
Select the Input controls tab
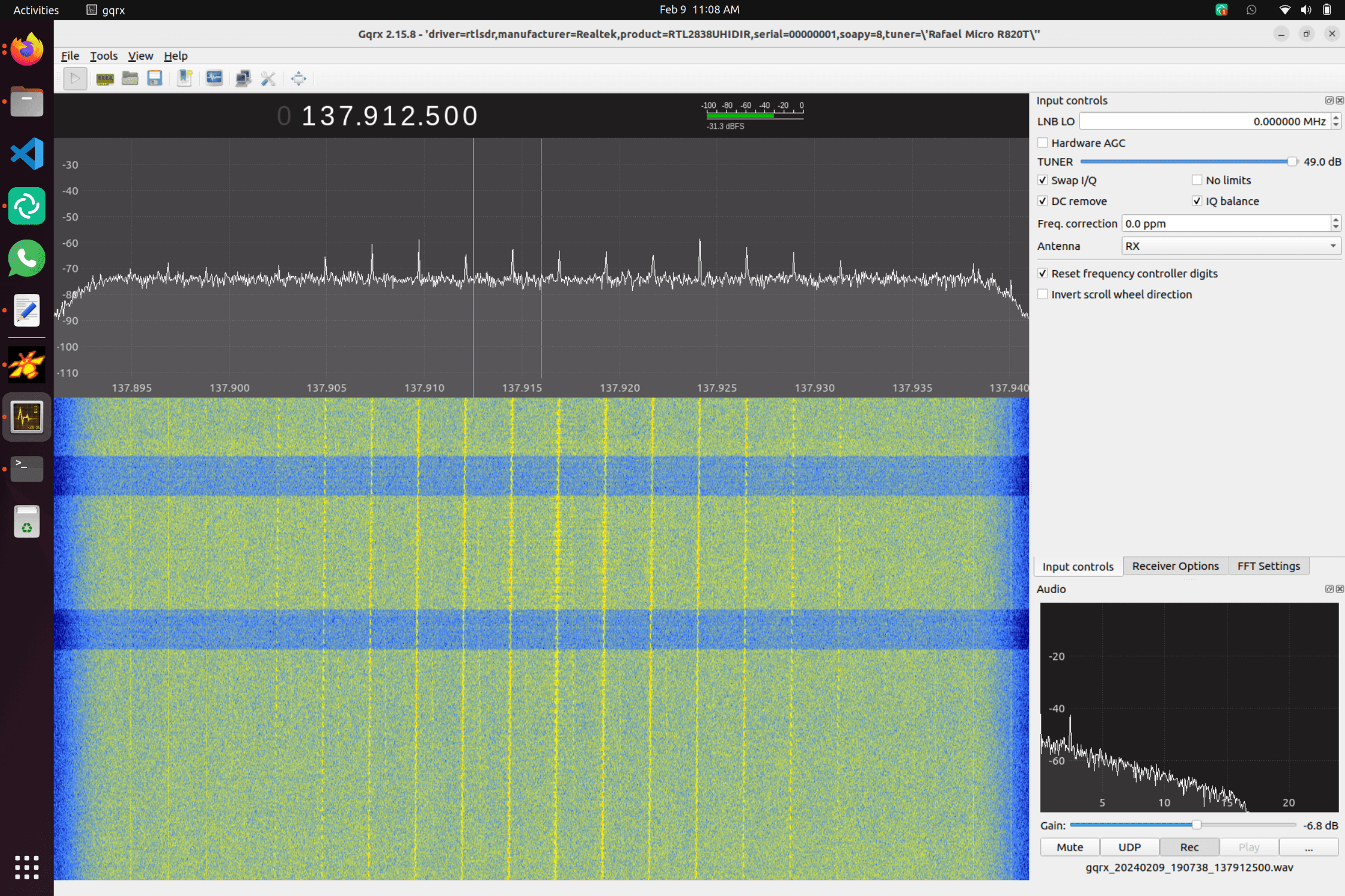pyautogui.click(x=1078, y=566)
